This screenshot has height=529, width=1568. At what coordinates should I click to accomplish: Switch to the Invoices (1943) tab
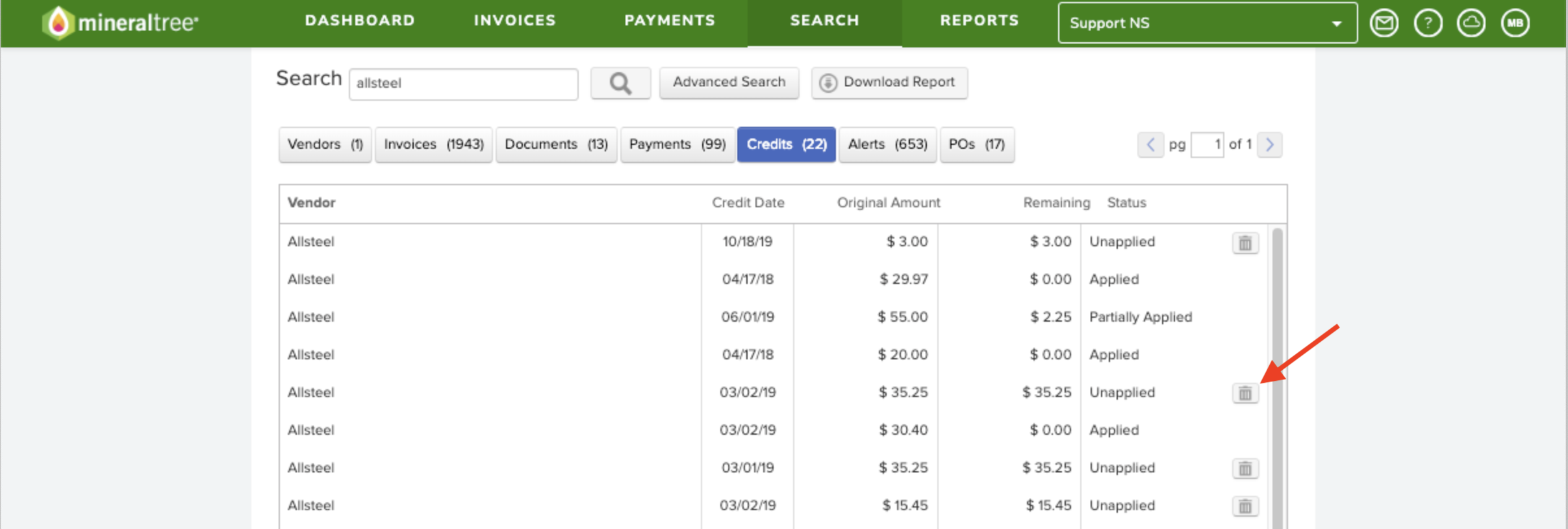tap(434, 144)
